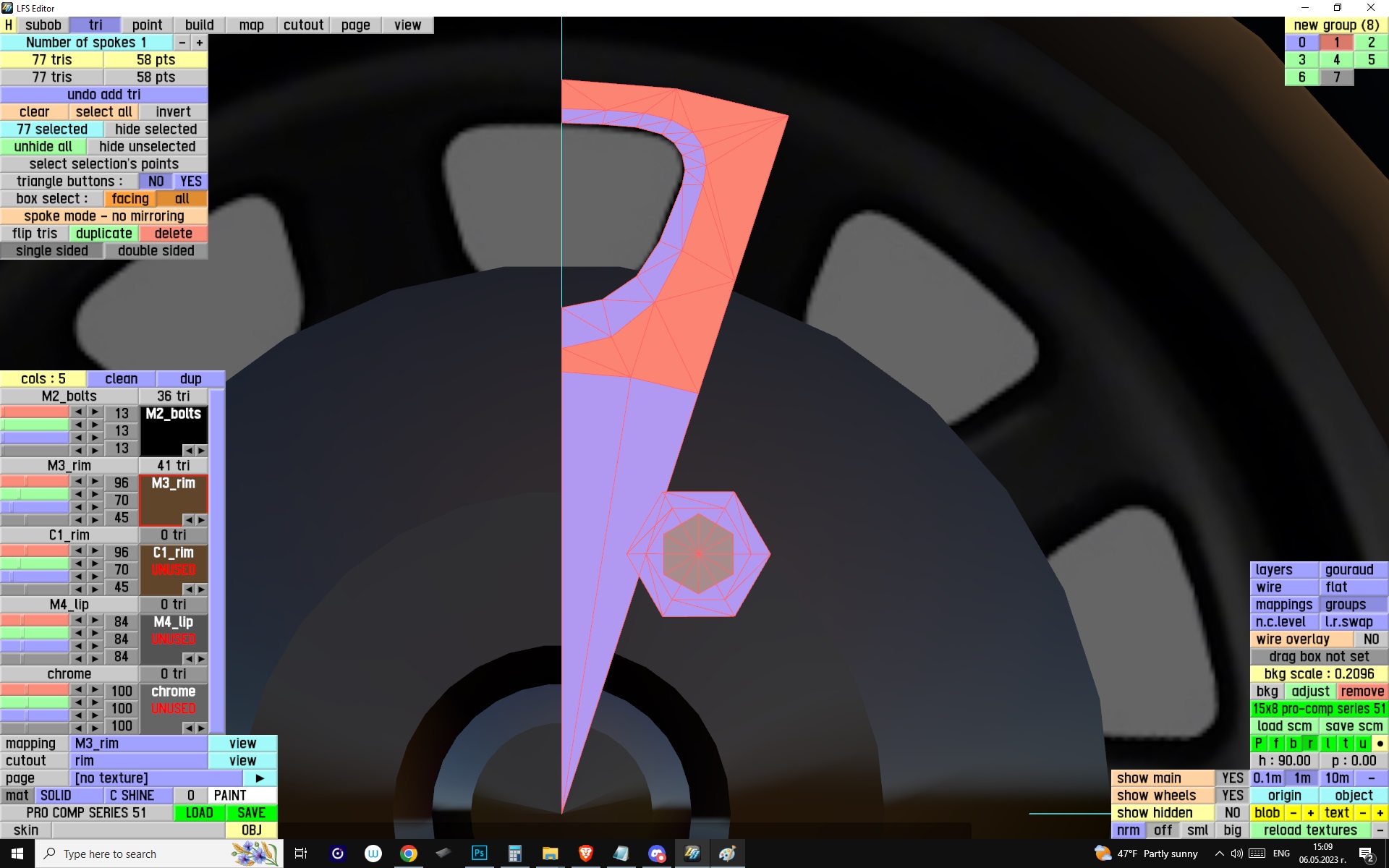Click the top view 't' button

1345,744
